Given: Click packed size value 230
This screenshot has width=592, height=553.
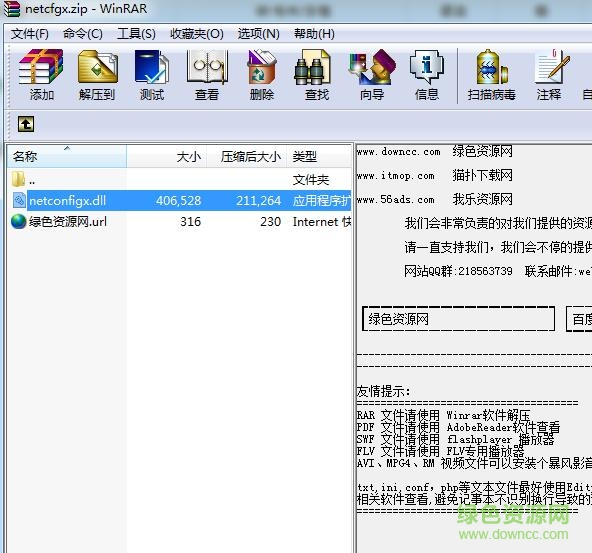Looking at the screenshot, I should (270, 222).
